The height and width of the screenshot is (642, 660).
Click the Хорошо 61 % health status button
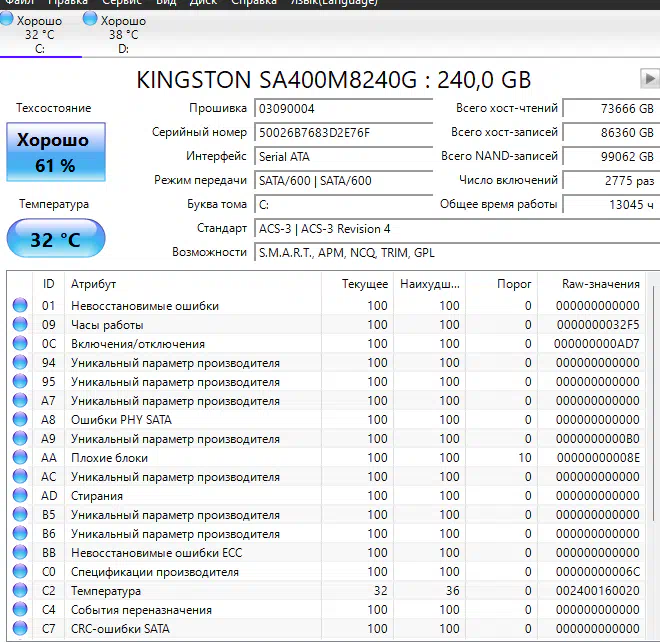[x=56, y=152]
